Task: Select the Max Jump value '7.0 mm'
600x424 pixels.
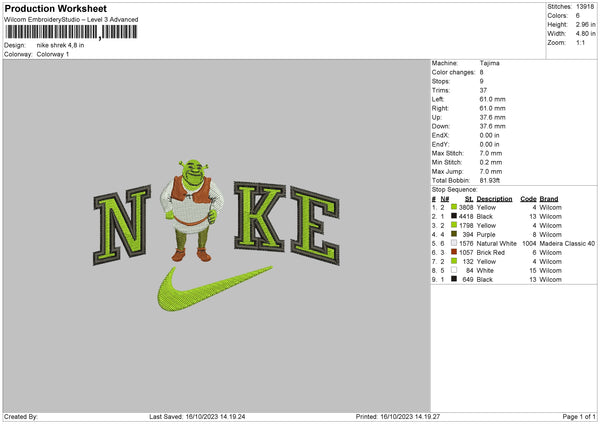Action: (x=491, y=171)
